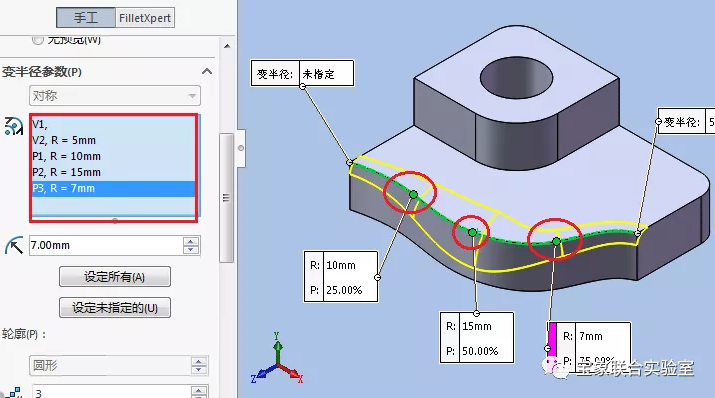Click the magenta handle on the 7mm callout
Image resolution: width=715 pixels, height=398 pixels.
pyautogui.click(x=552, y=340)
